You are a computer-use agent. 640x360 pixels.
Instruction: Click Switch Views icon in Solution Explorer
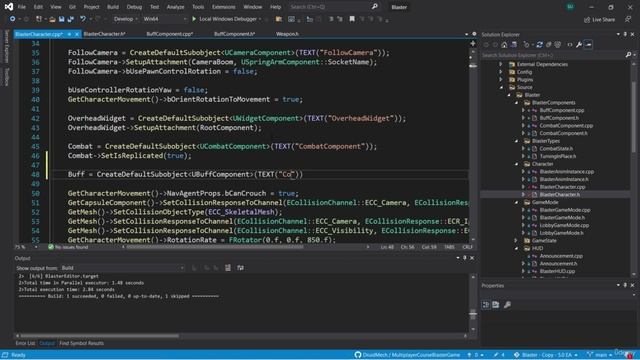pyautogui.click(x=514, y=44)
